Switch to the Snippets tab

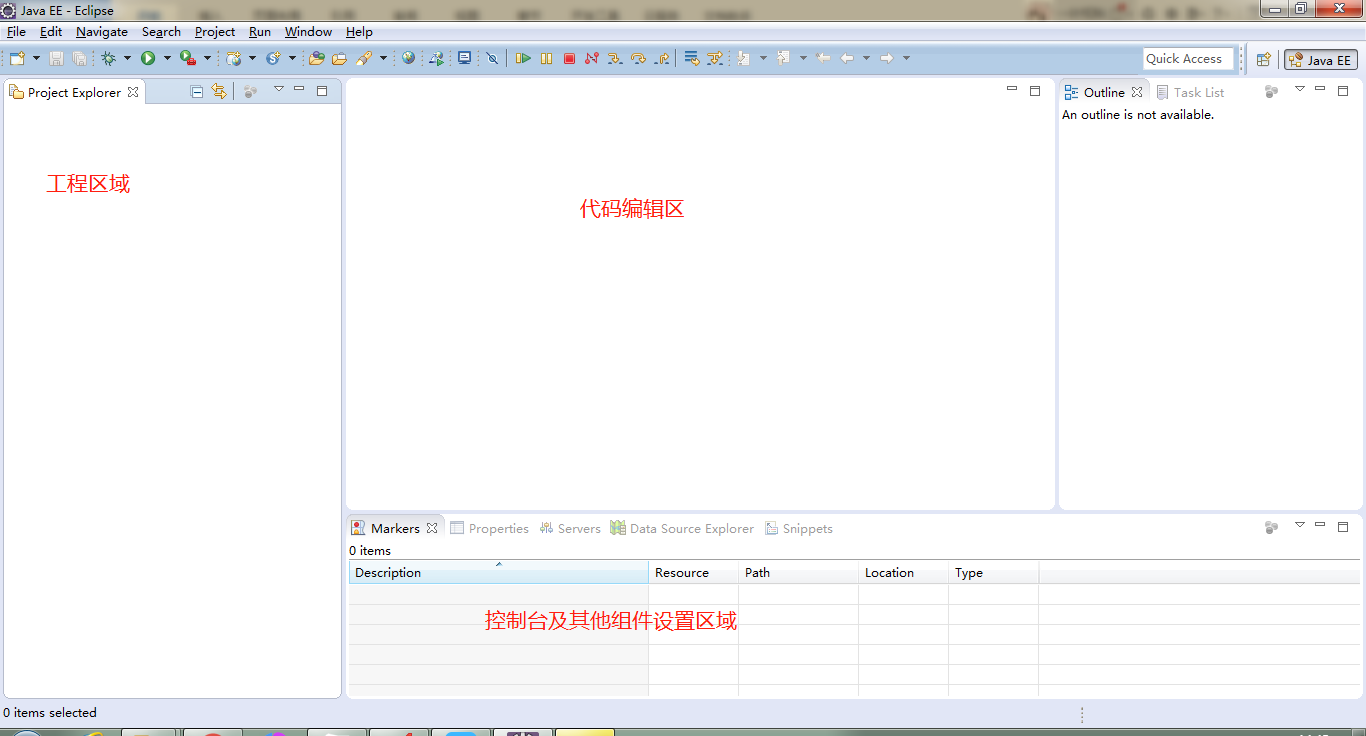coord(798,528)
